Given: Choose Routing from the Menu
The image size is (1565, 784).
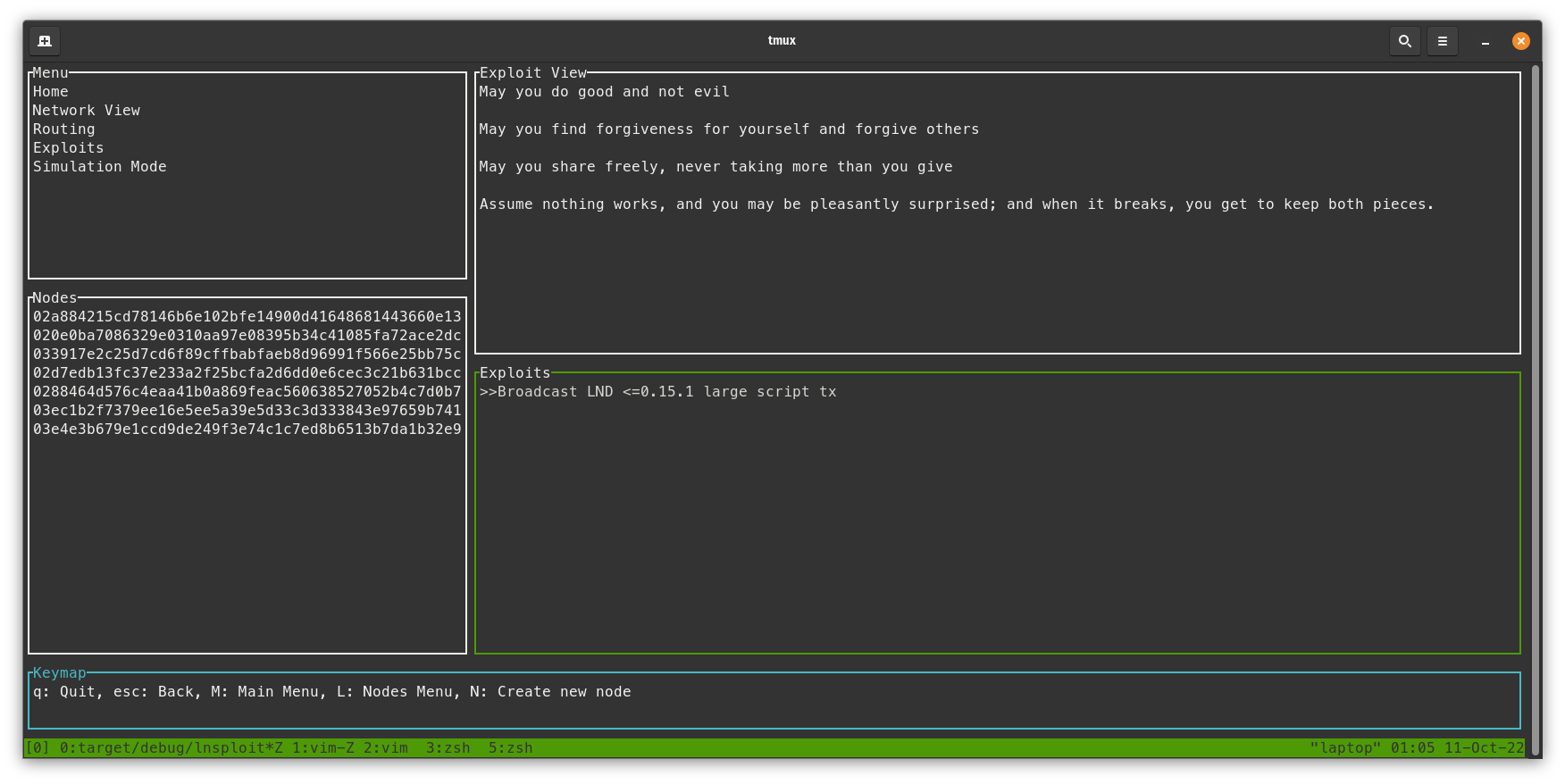Looking at the screenshot, I should 64,129.
